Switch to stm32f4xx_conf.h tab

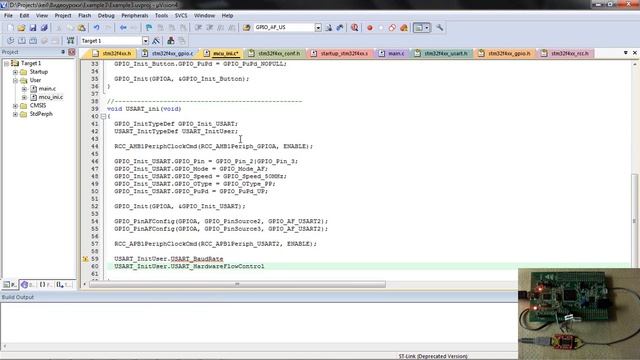(275, 53)
